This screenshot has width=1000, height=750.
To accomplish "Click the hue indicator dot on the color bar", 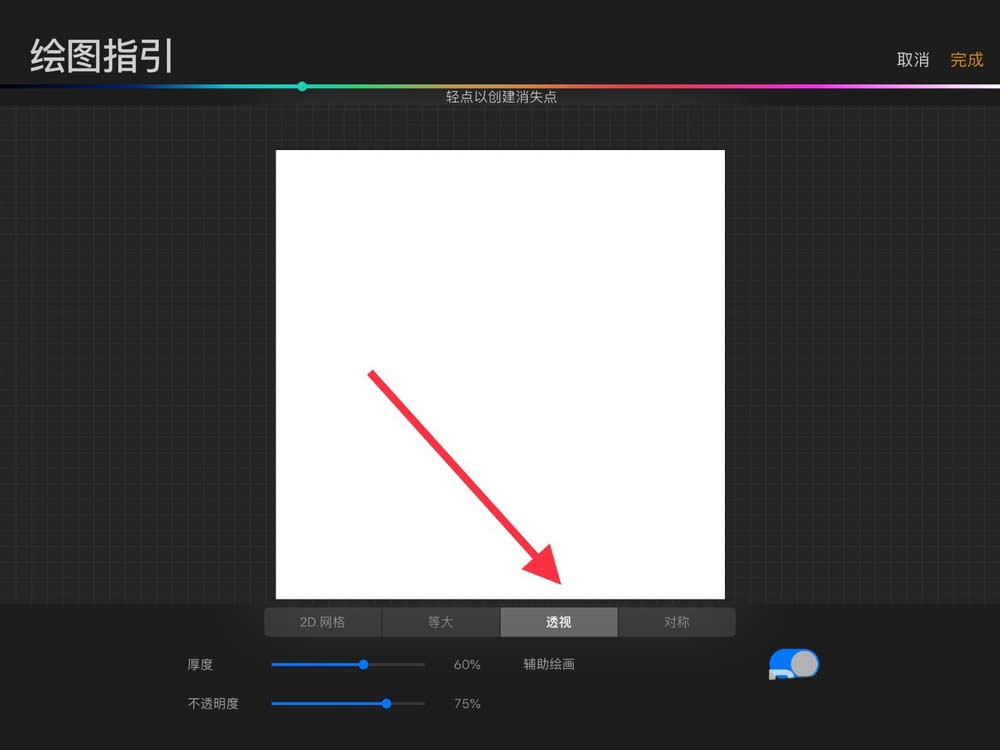I will point(302,87).
